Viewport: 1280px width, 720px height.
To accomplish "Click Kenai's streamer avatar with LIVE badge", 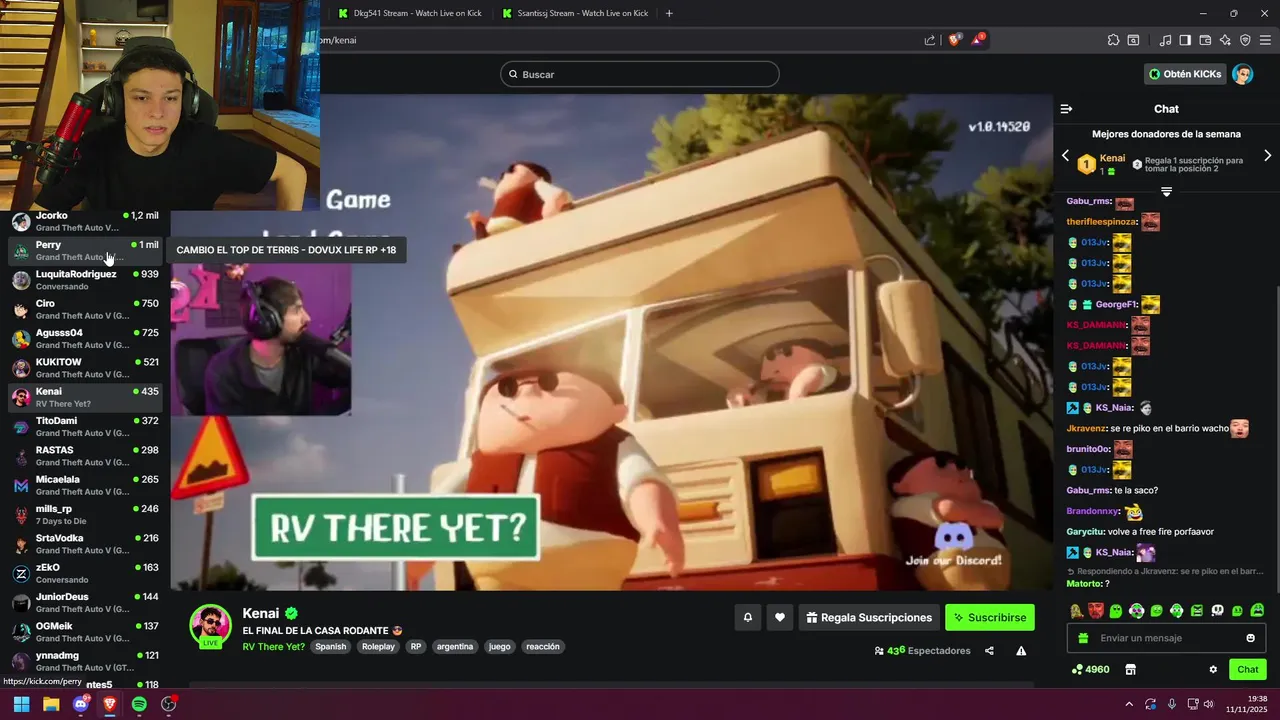I will point(211,627).
